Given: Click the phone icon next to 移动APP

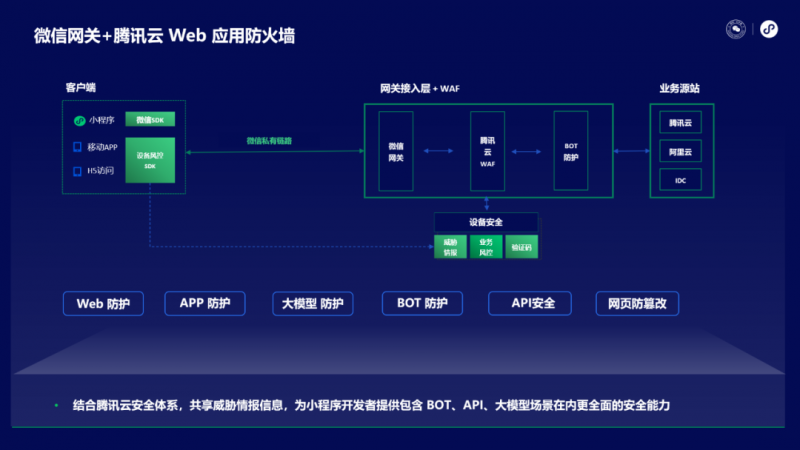Looking at the screenshot, I should (78, 146).
